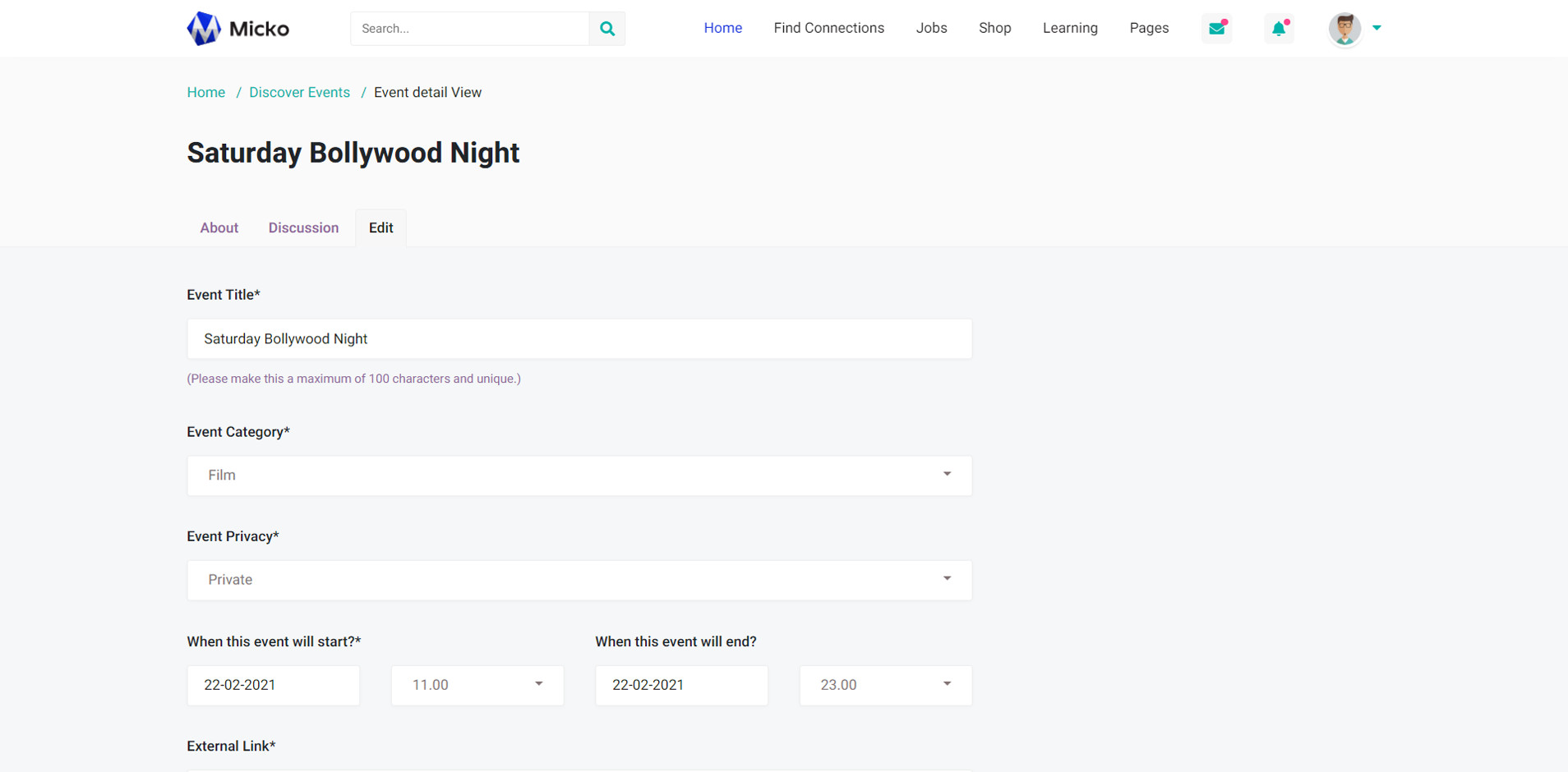
Task: Switch to the About tab
Action: 219,228
